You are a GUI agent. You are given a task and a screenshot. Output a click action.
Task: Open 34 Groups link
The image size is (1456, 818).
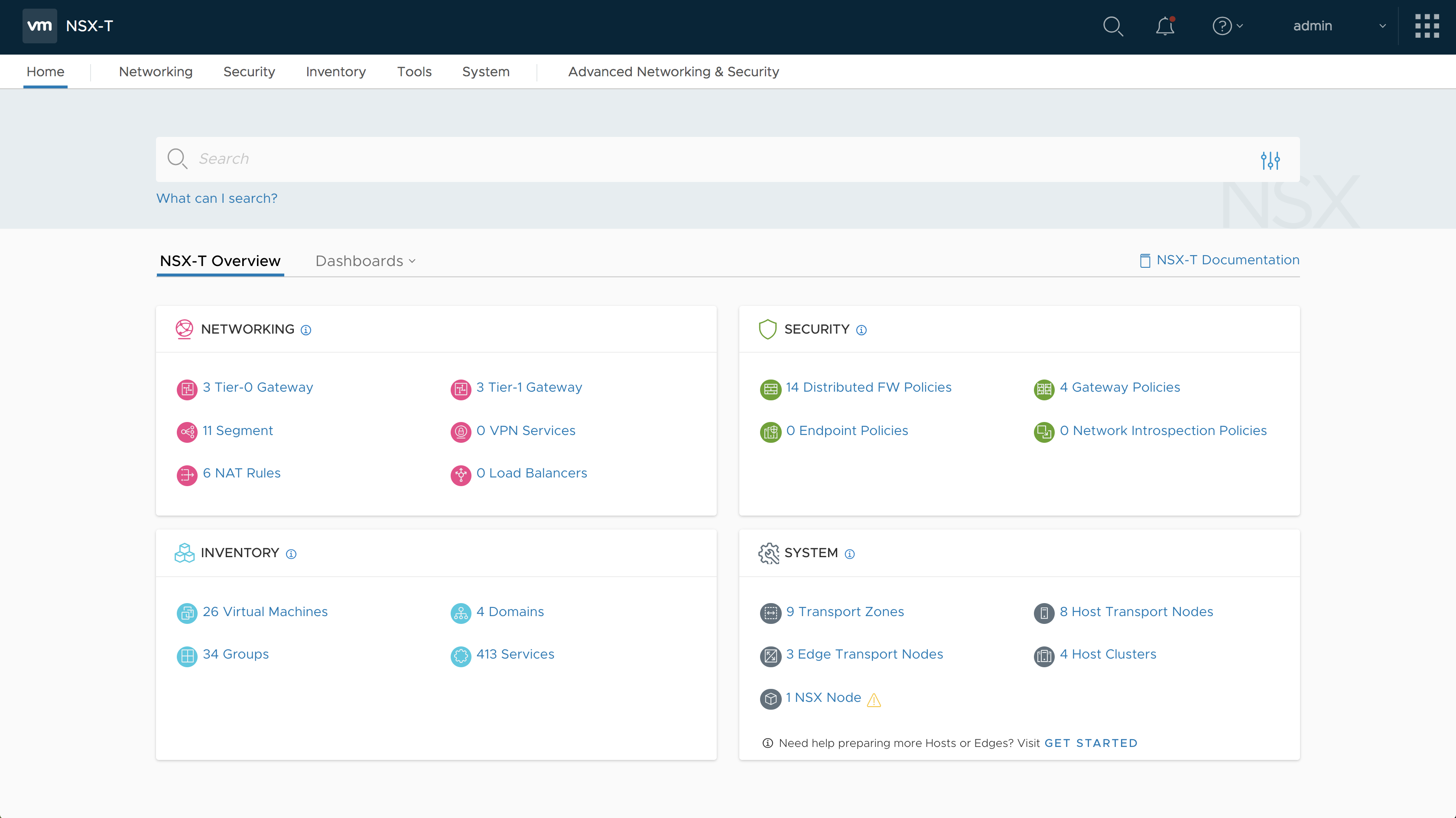(236, 654)
